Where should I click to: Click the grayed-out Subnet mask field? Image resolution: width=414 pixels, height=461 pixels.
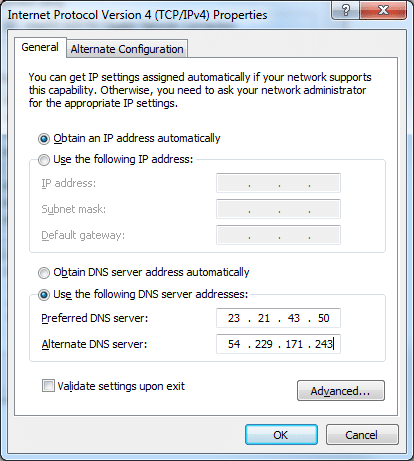pos(278,209)
